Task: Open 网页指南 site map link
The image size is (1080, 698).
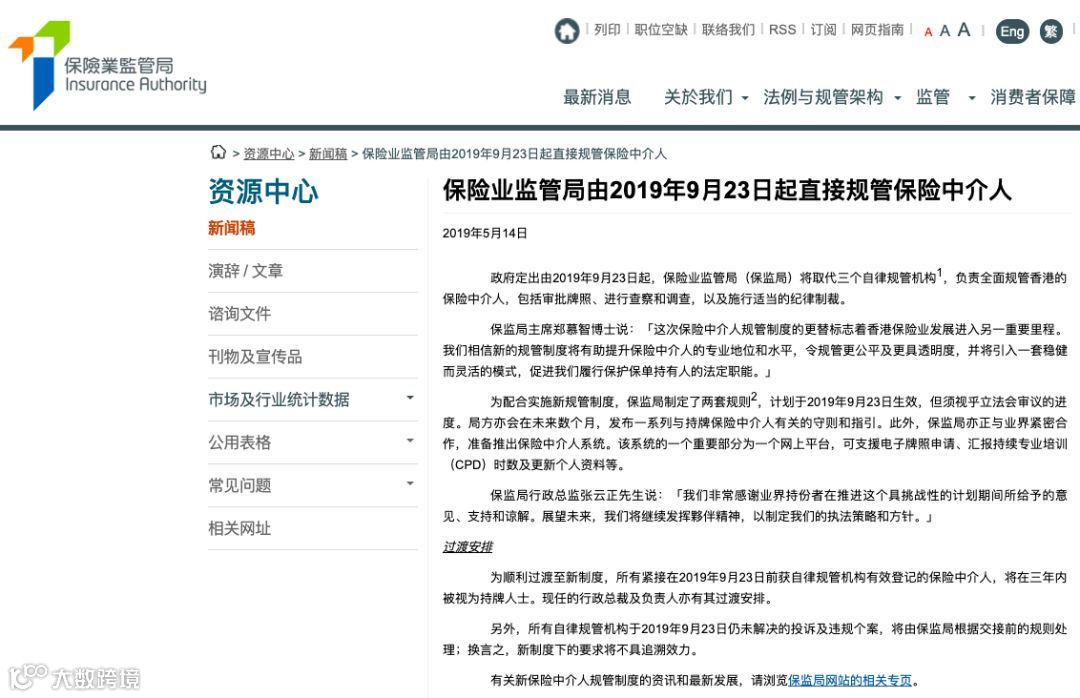Action: [x=877, y=30]
